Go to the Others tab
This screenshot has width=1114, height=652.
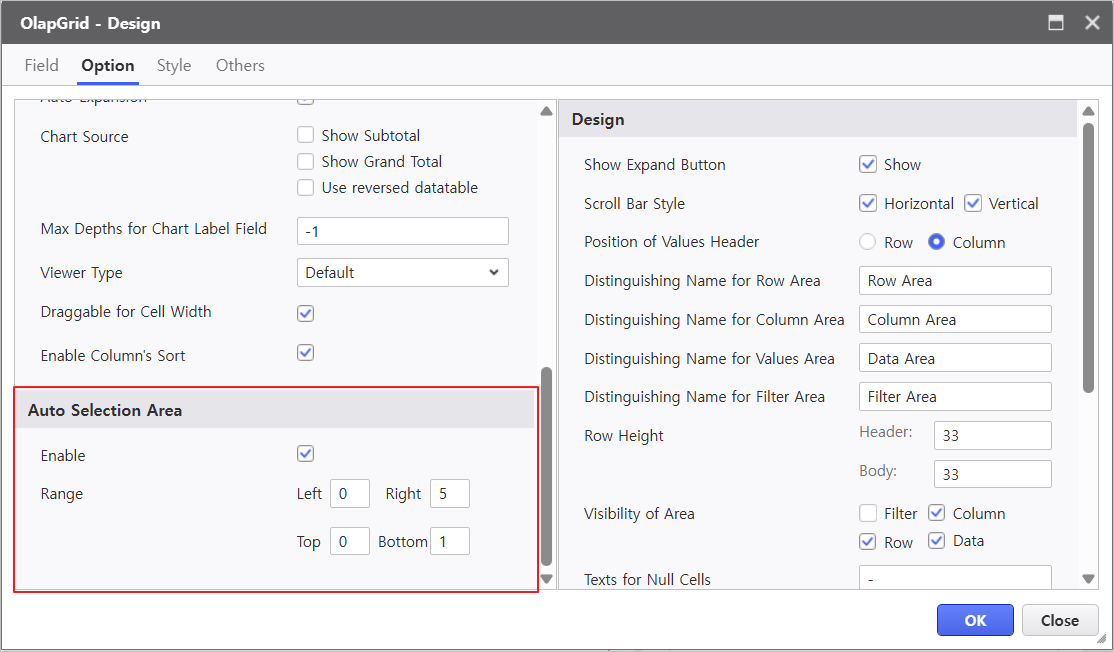[x=240, y=65]
